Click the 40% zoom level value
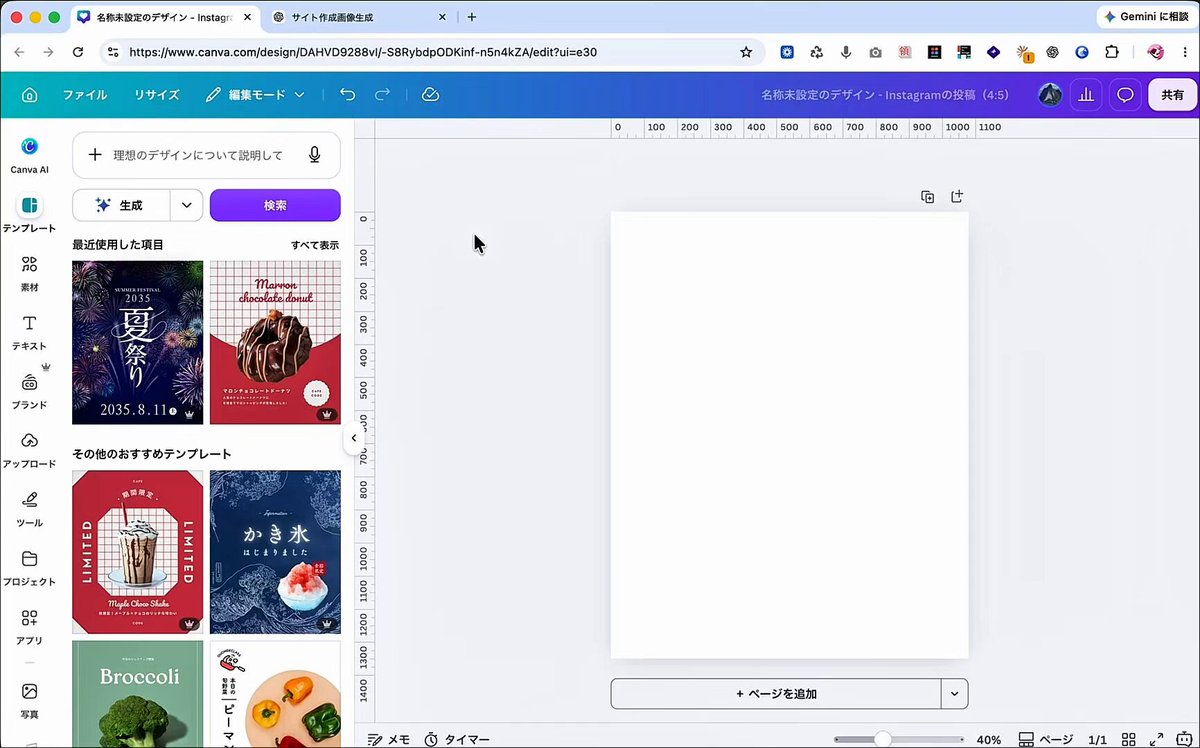 [989, 739]
